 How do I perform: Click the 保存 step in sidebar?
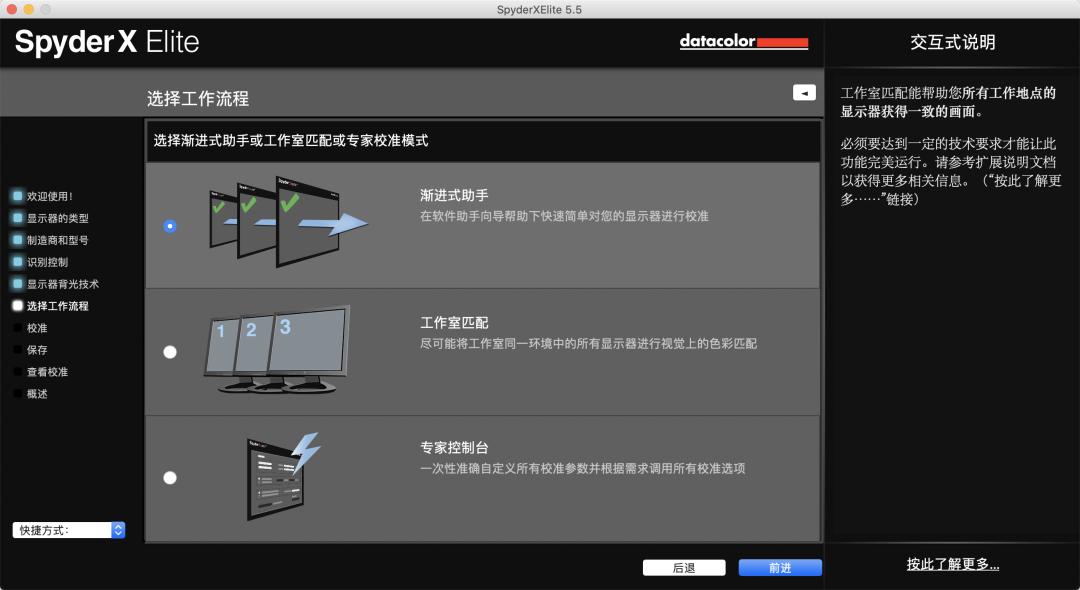pyautogui.click(x=37, y=350)
